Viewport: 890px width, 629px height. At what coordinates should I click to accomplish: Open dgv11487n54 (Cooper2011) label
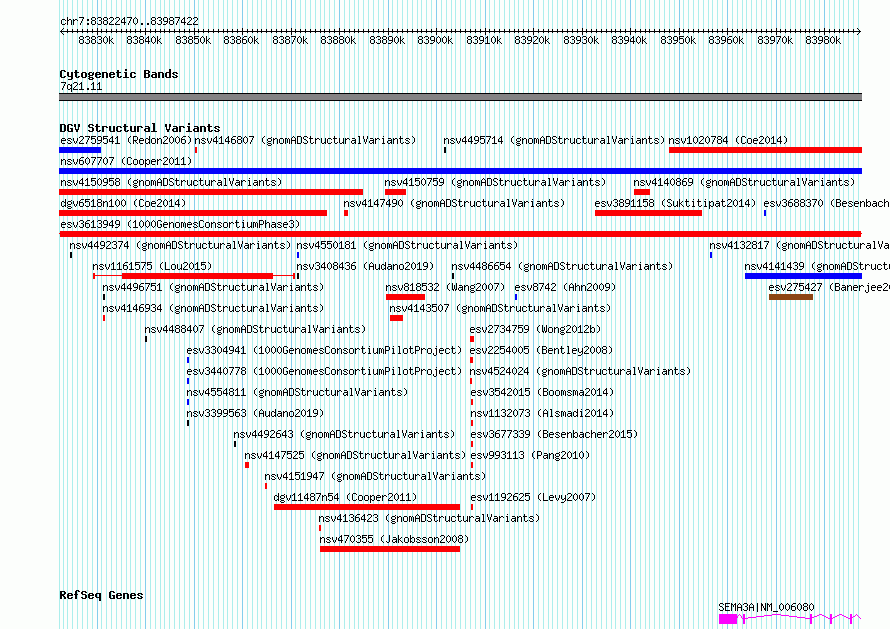tap(345, 497)
